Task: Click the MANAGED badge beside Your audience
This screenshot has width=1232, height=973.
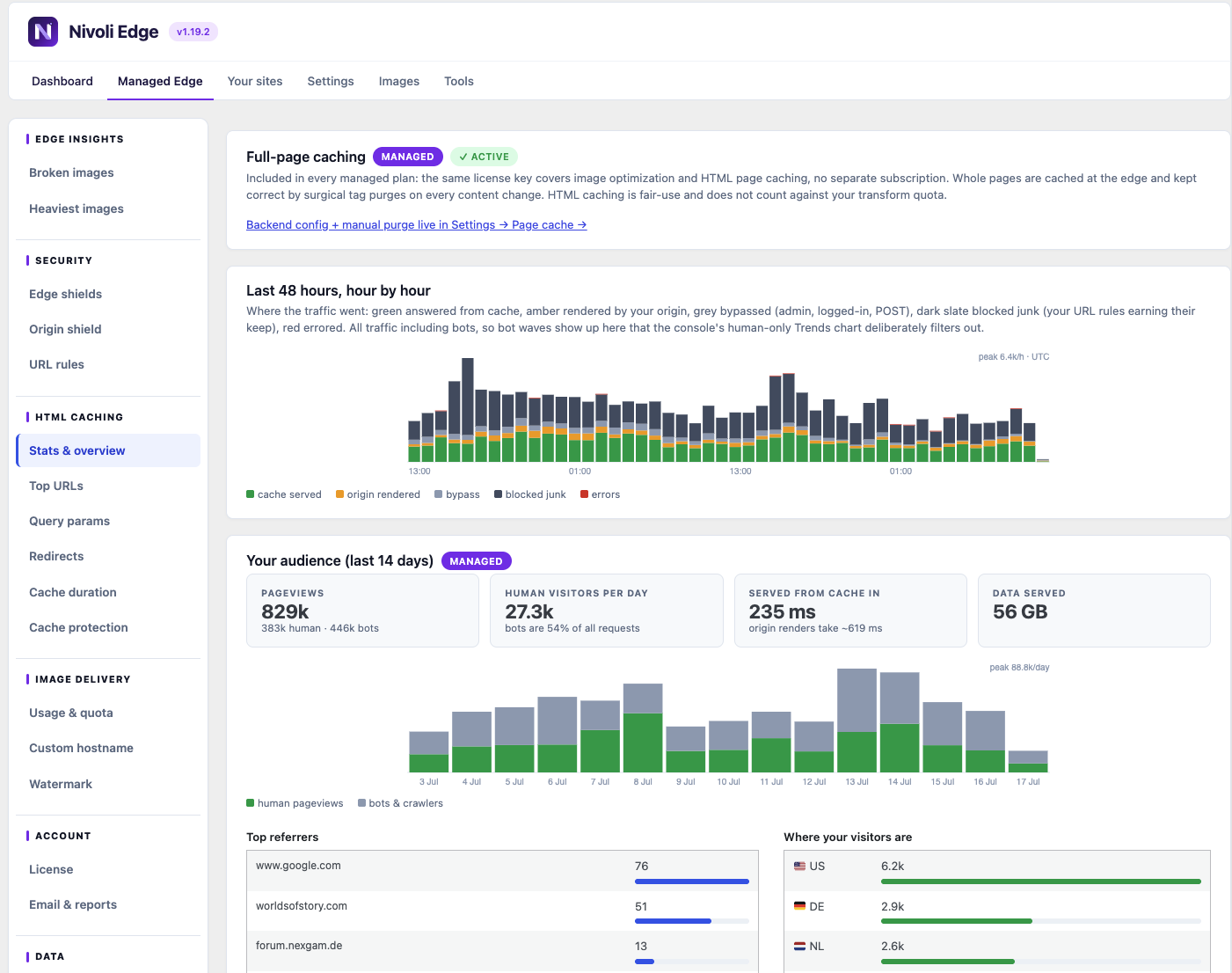Action: 476,561
